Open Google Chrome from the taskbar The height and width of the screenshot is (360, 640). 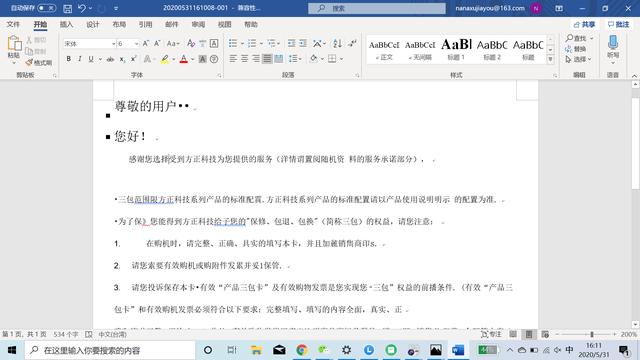[302, 350]
